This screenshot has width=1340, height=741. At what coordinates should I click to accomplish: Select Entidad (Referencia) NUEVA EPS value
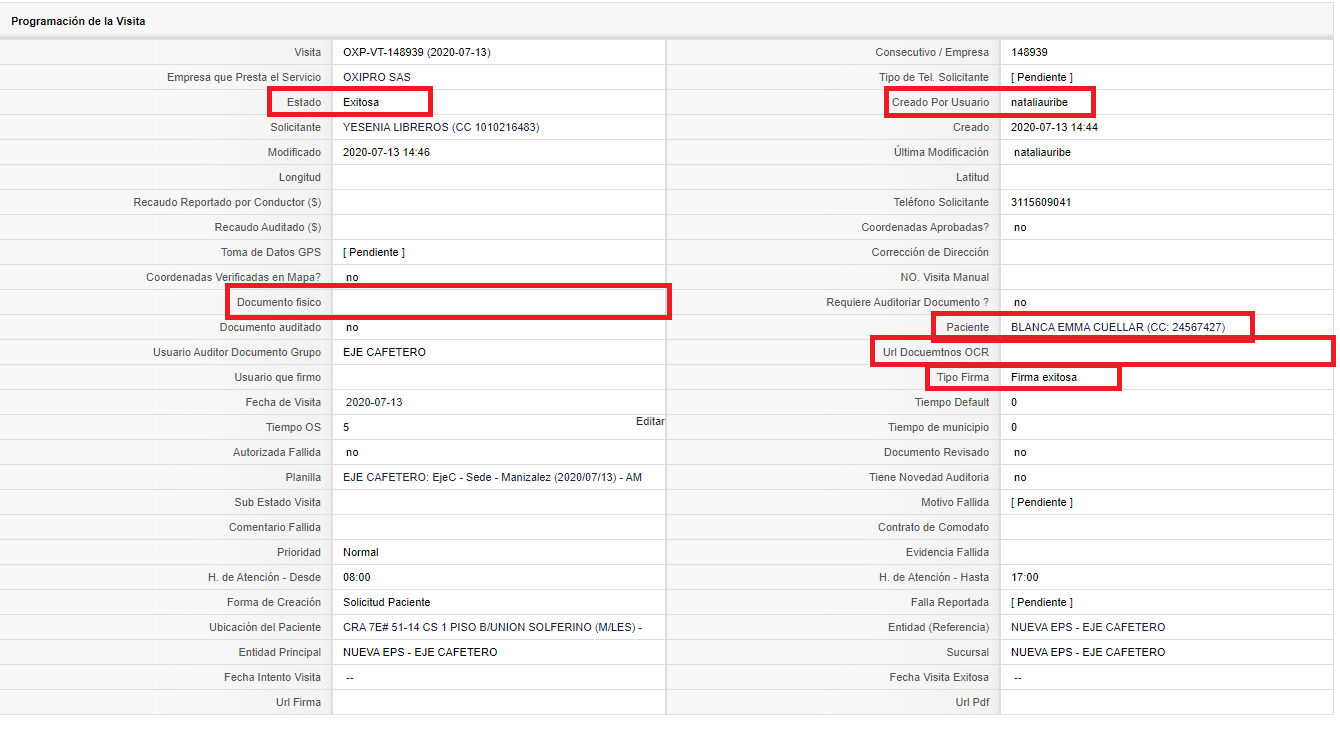[x=1088, y=627]
